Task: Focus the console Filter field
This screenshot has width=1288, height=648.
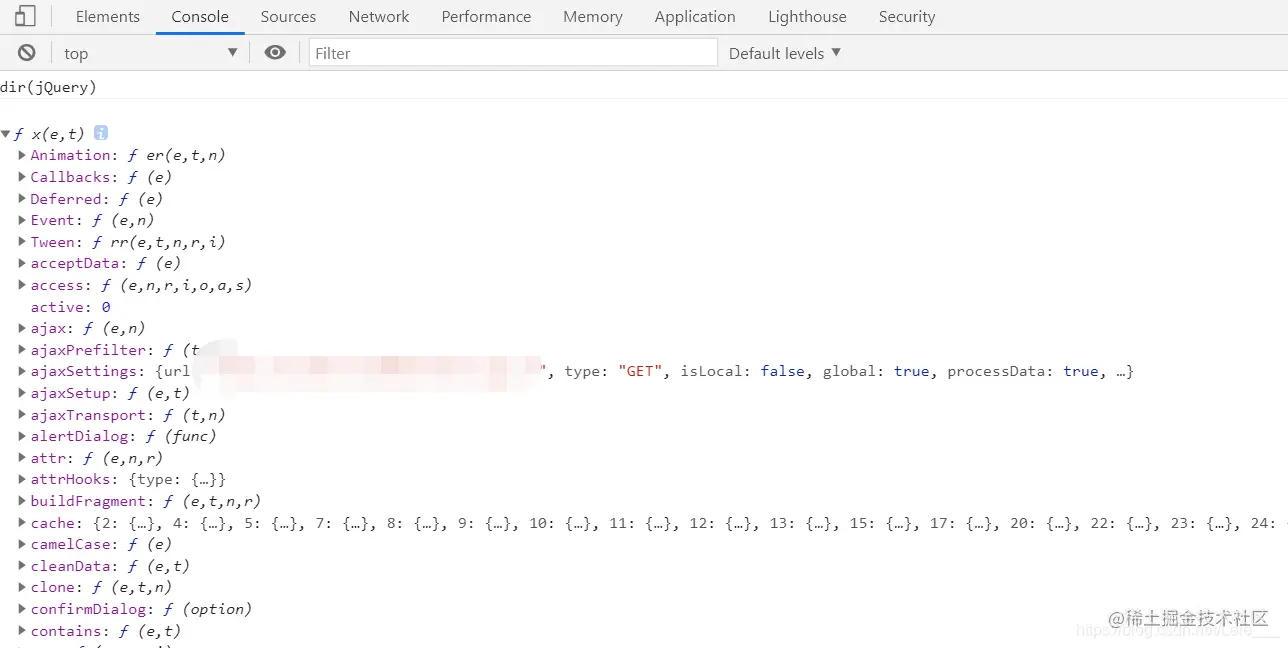Action: click(x=513, y=53)
